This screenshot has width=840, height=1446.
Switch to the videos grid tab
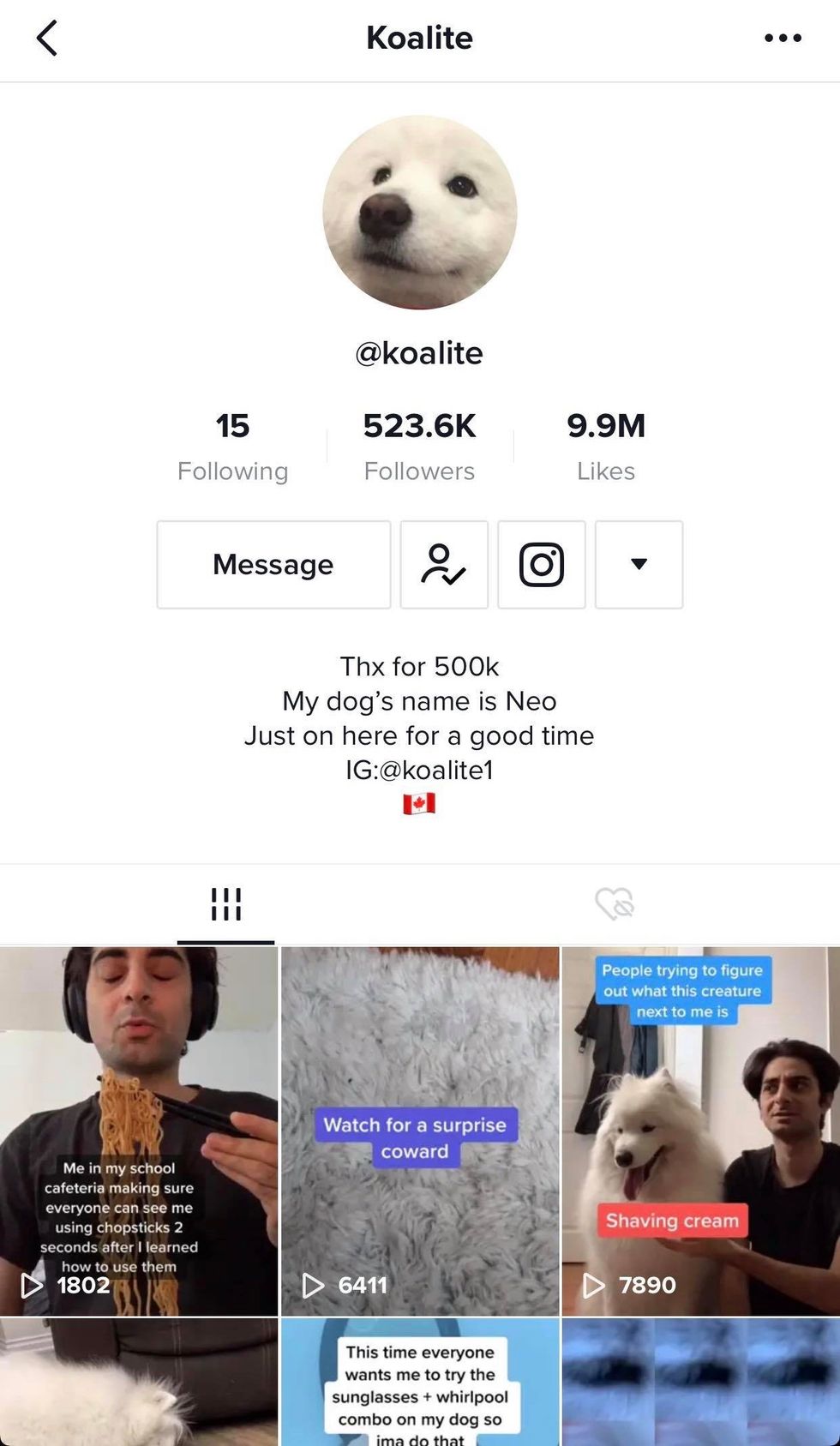coord(226,904)
